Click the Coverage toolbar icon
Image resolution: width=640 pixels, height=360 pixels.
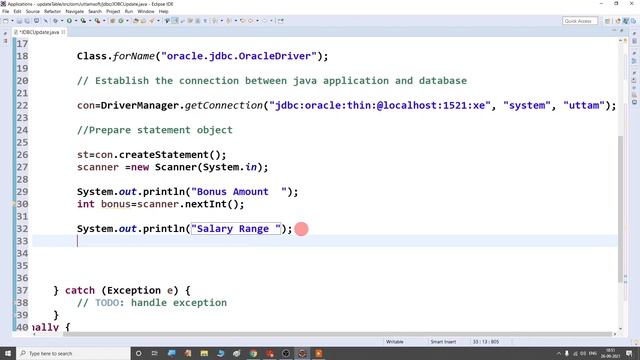[x=83, y=21]
